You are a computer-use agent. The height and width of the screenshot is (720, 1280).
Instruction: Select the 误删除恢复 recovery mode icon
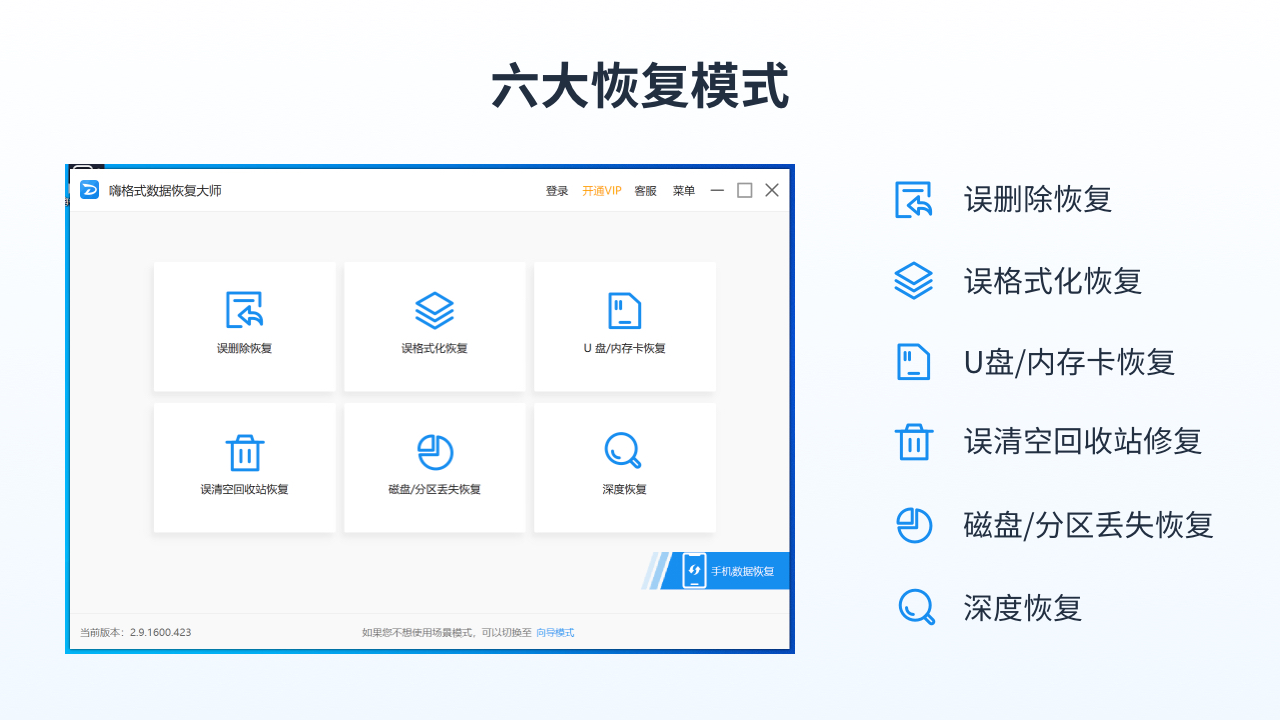tap(244, 310)
